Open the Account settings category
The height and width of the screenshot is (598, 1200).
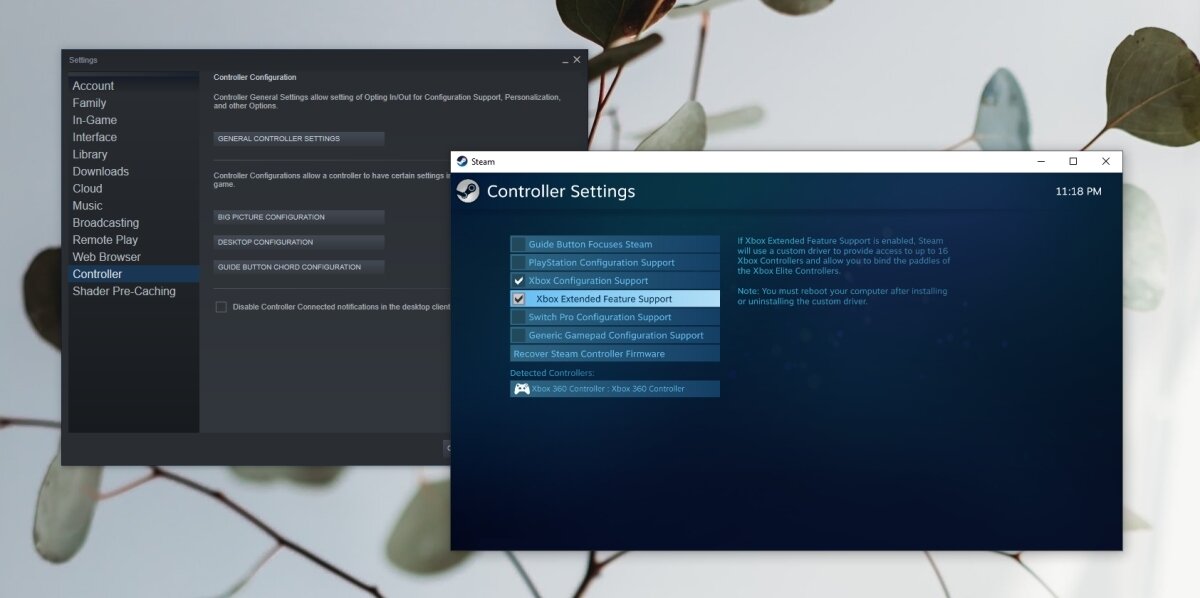93,86
